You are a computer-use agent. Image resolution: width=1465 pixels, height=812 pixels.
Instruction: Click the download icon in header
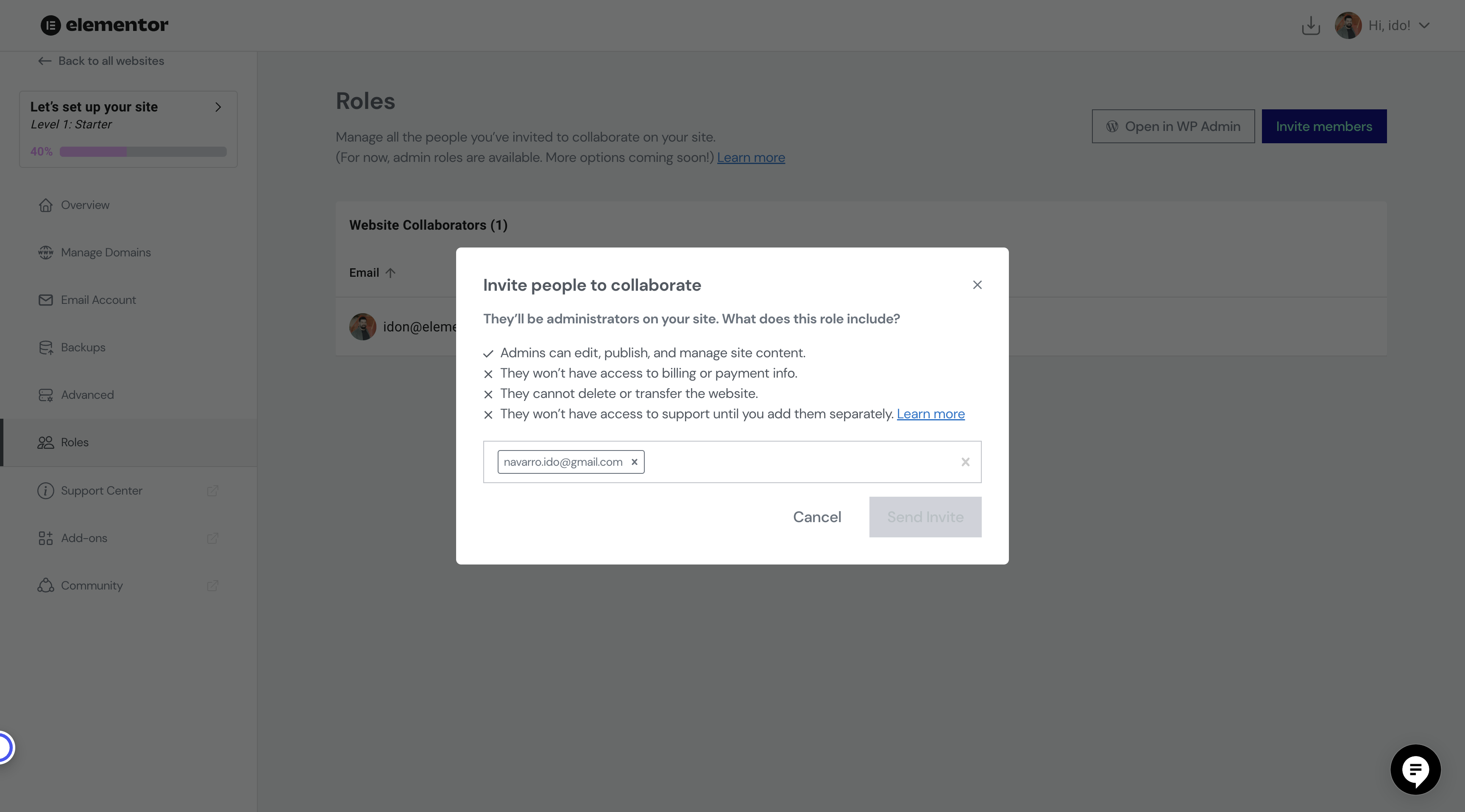1310,25
